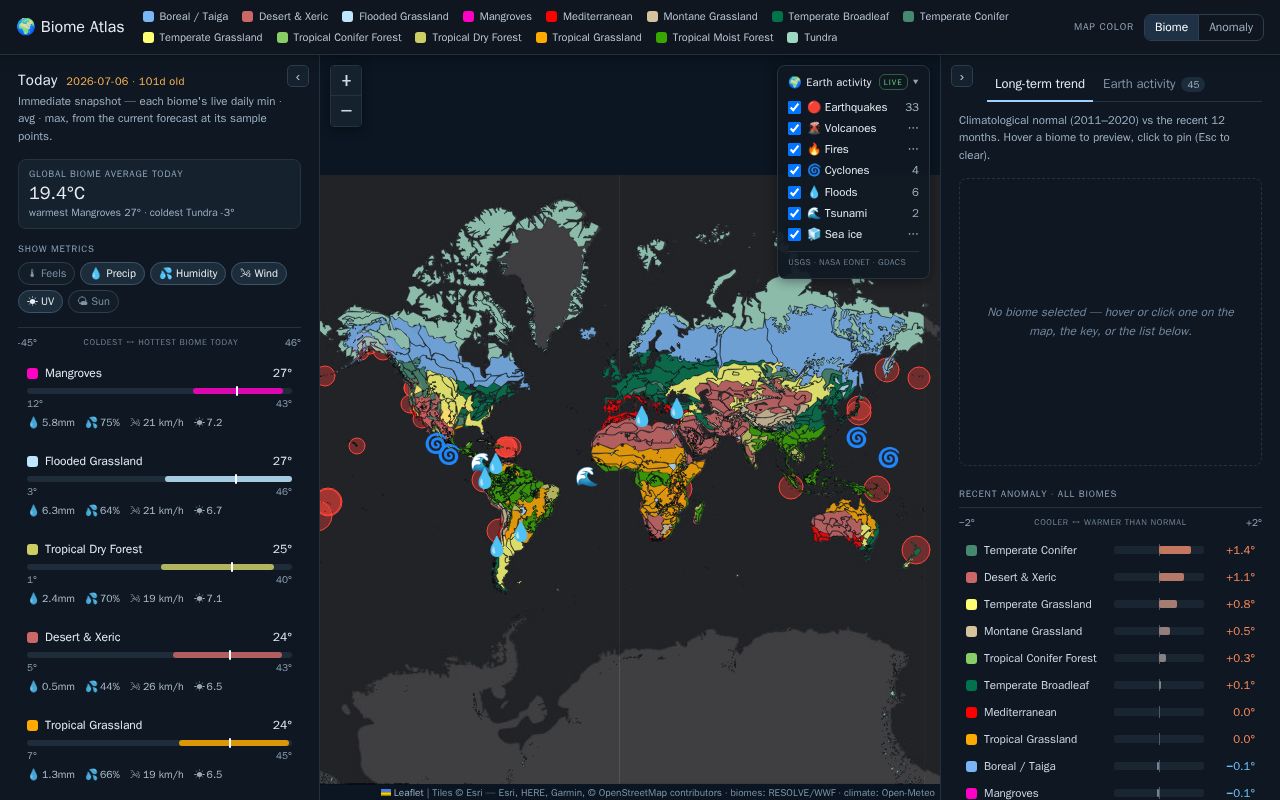Image resolution: width=1280 pixels, height=800 pixels.
Task: Click the Global Biome Average 19.4°C value
Action: click(x=57, y=193)
